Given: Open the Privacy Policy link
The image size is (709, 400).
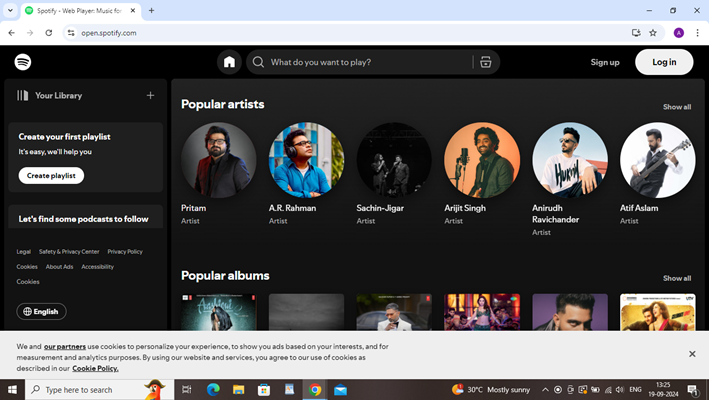Looking at the screenshot, I should 125,252.
